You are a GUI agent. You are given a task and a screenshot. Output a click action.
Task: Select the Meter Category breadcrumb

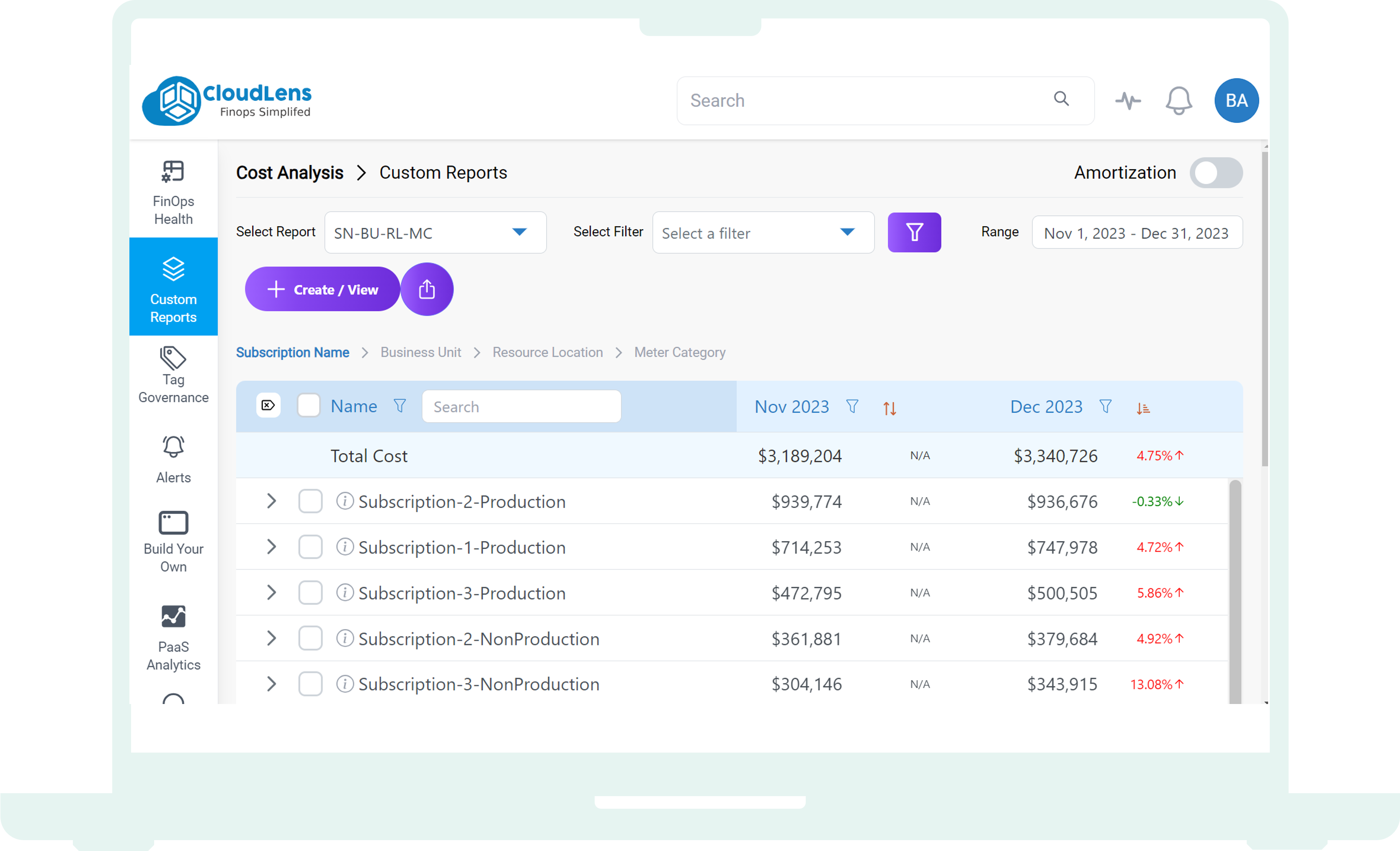(680, 352)
